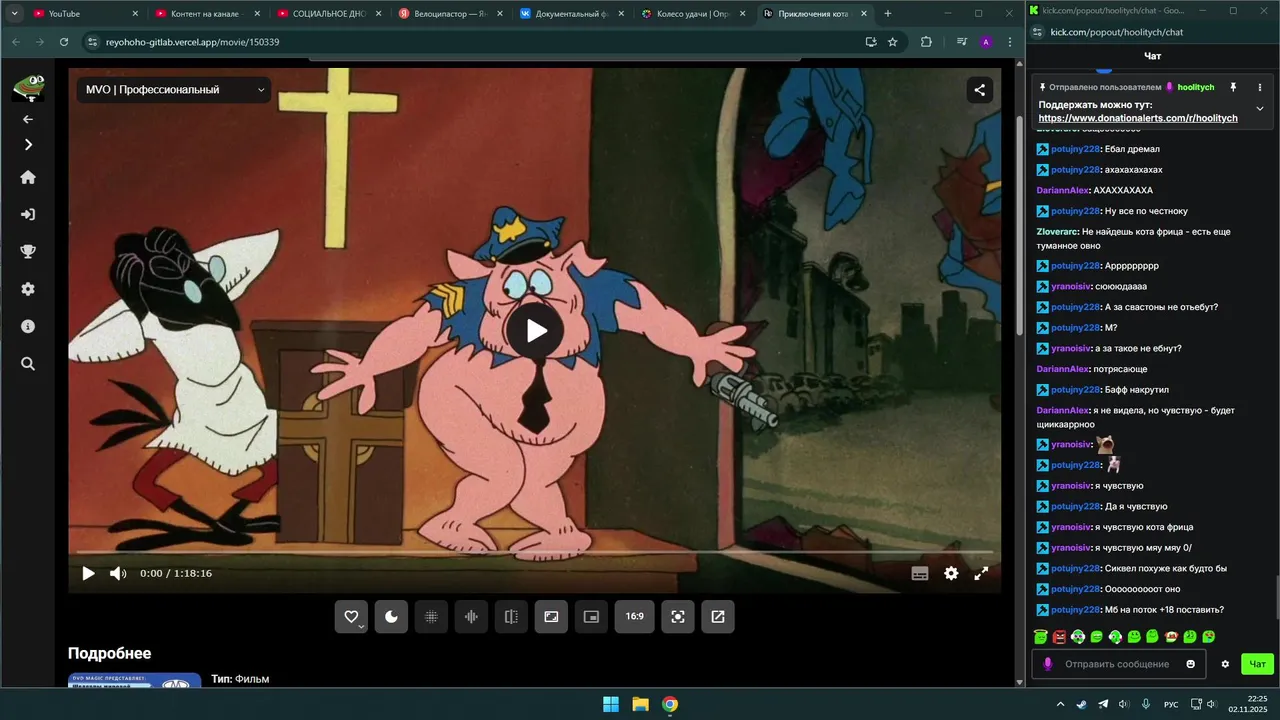Open chat settings gear in Kick window
This screenshot has height=720, width=1280.
1225,664
